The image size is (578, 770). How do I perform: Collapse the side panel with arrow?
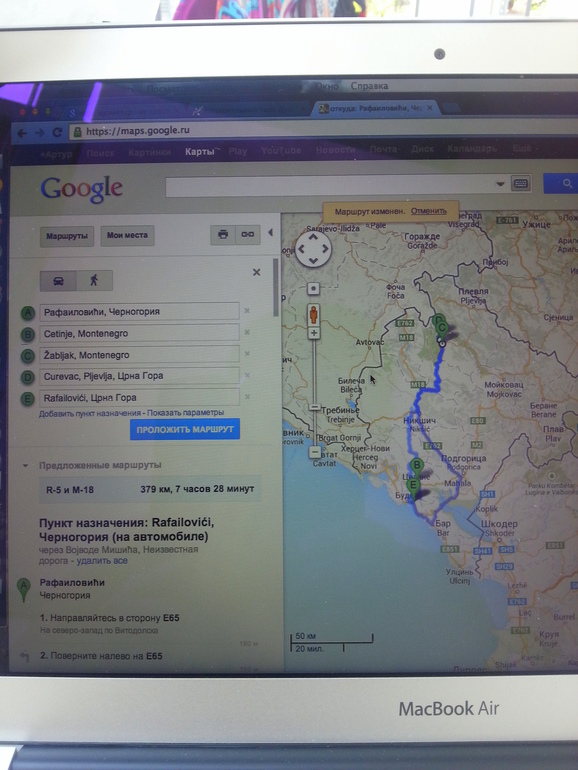pyautogui.click(x=270, y=232)
